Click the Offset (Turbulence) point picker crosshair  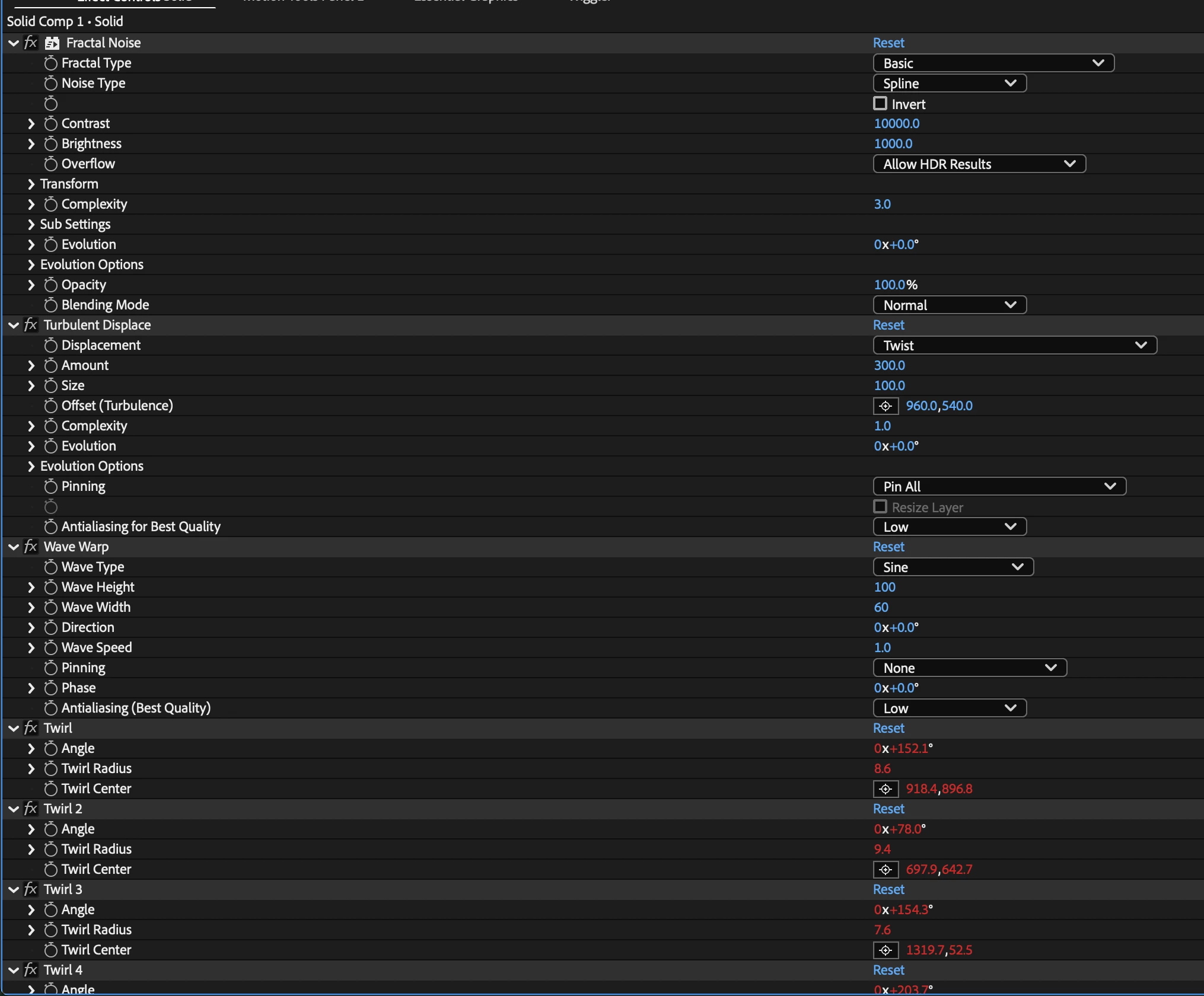click(886, 406)
